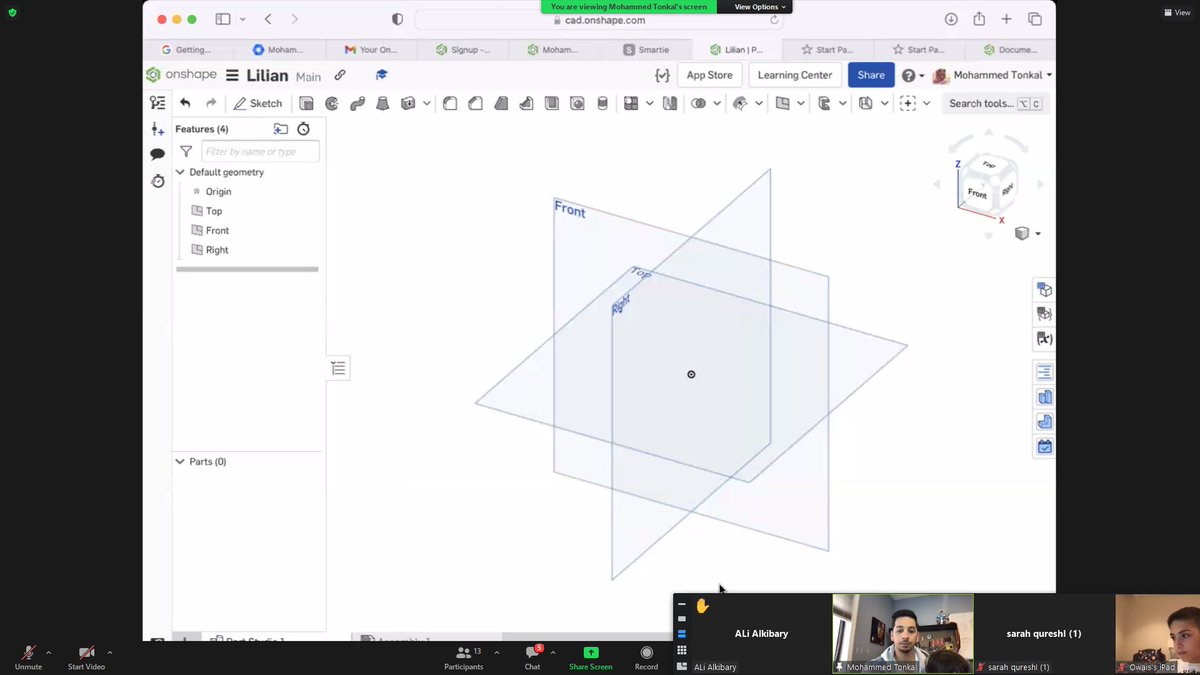Select the Chamfer tool icon
The image size is (1200, 675).
click(x=476, y=103)
